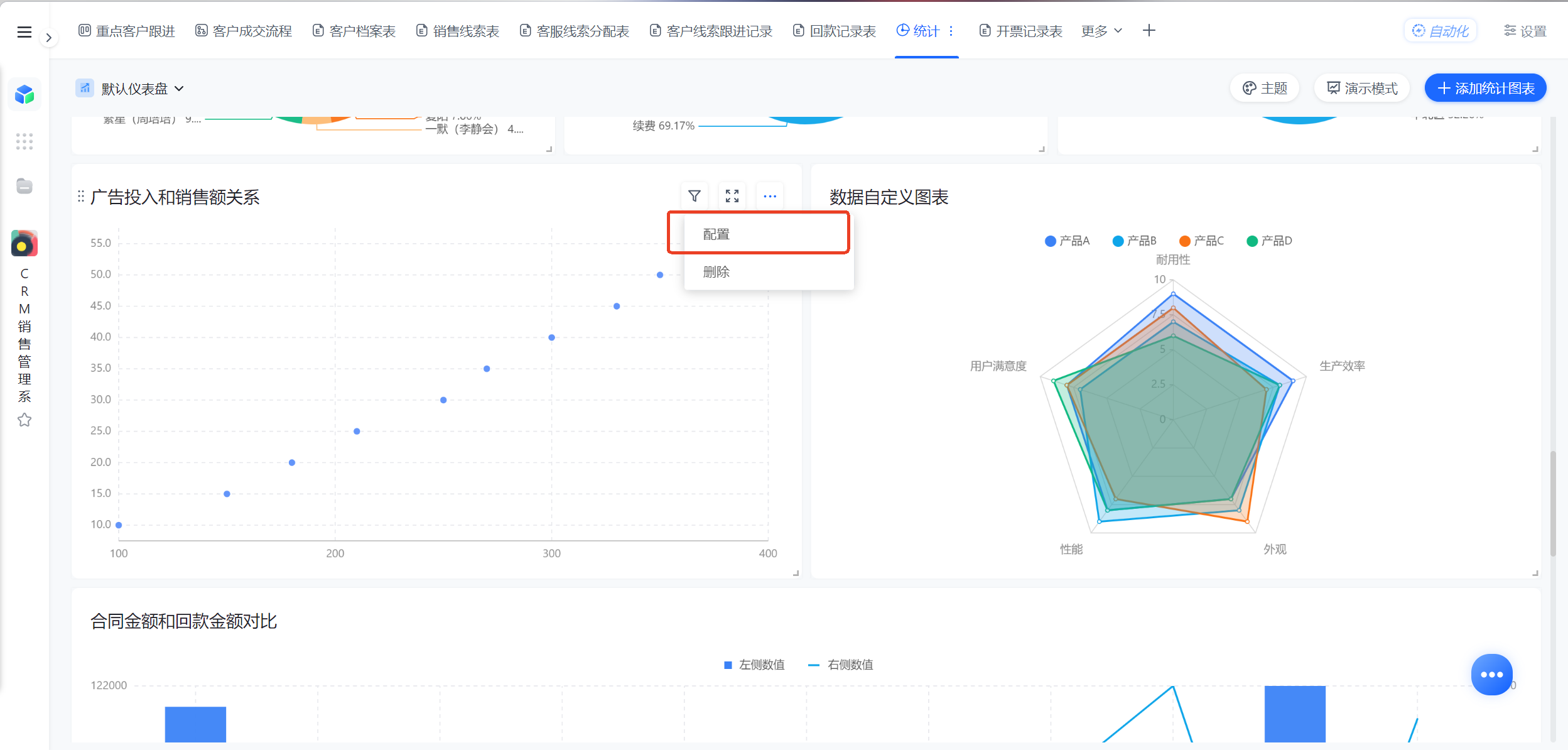Open 设置 settings
The height and width of the screenshot is (750, 1568).
[x=1525, y=31]
